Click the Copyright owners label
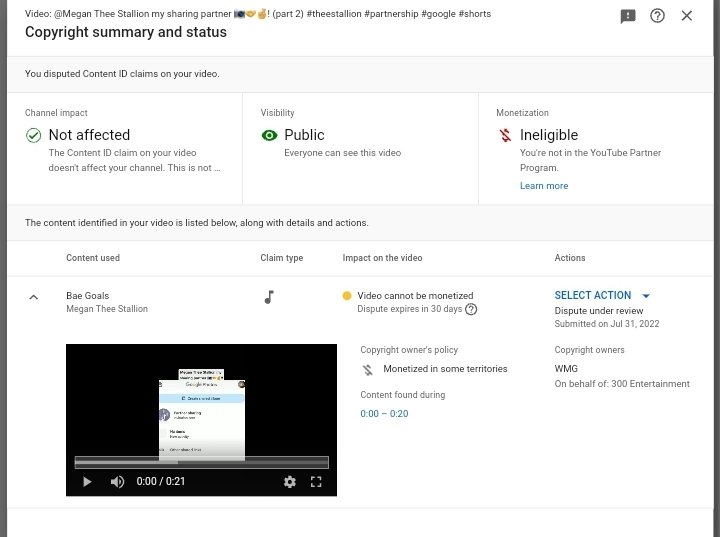Screen dimensions: 720x537 click(589, 350)
